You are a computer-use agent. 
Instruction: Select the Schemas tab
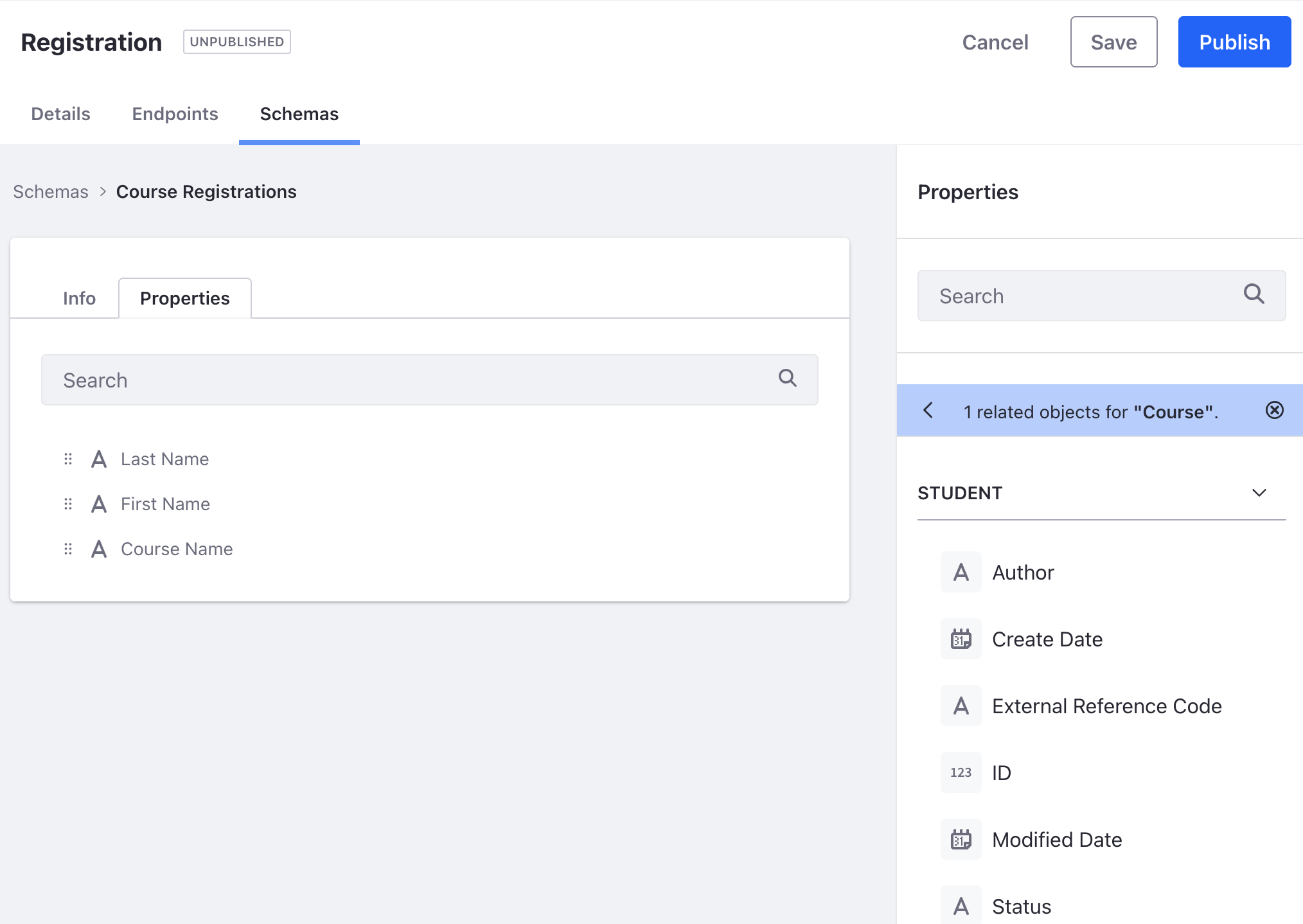coord(299,114)
